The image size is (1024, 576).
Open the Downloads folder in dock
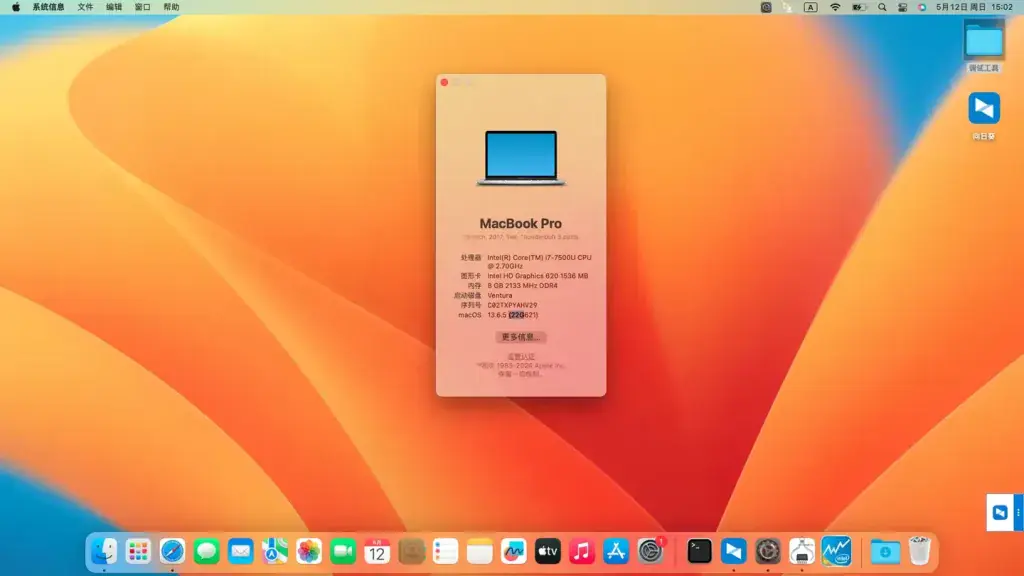(885, 551)
